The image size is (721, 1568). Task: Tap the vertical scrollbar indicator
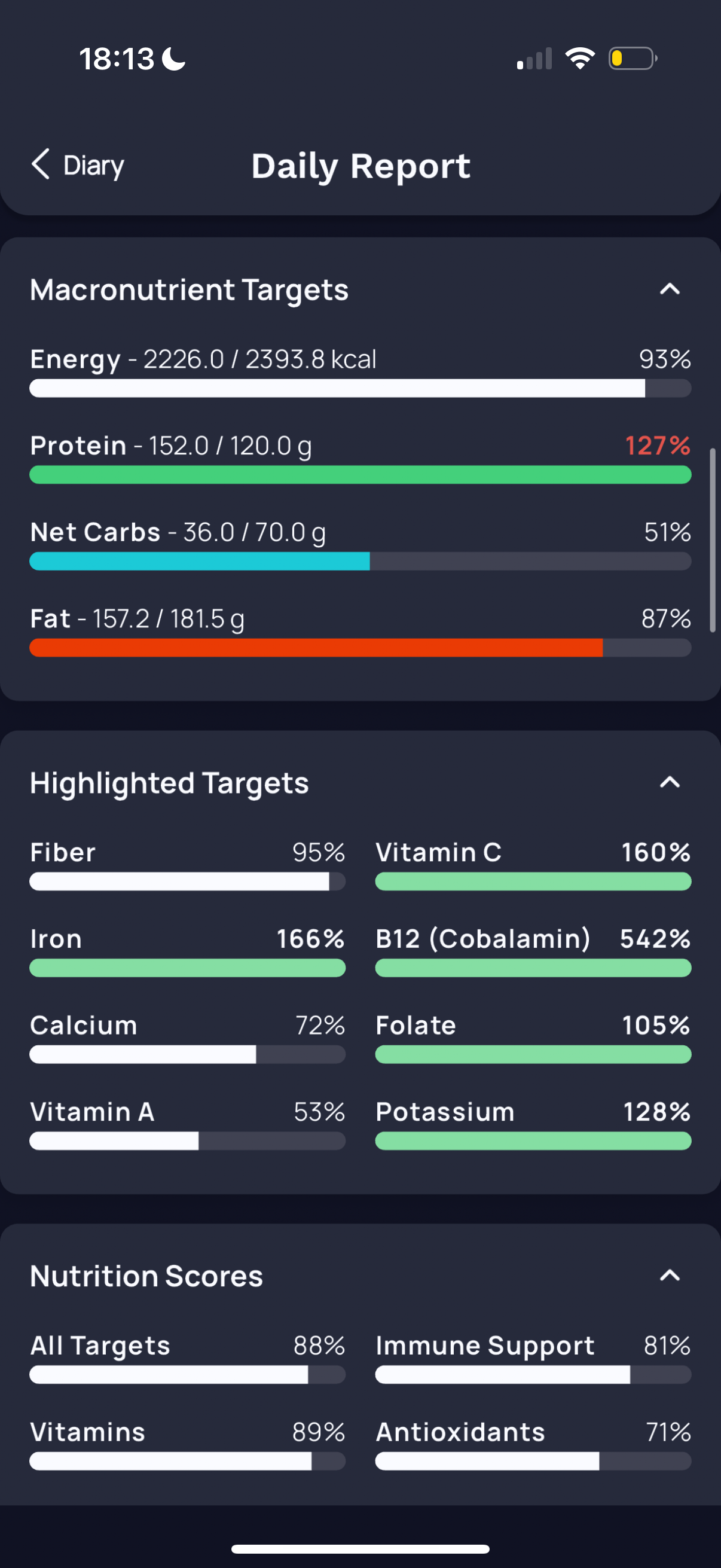pyautogui.click(x=713, y=541)
